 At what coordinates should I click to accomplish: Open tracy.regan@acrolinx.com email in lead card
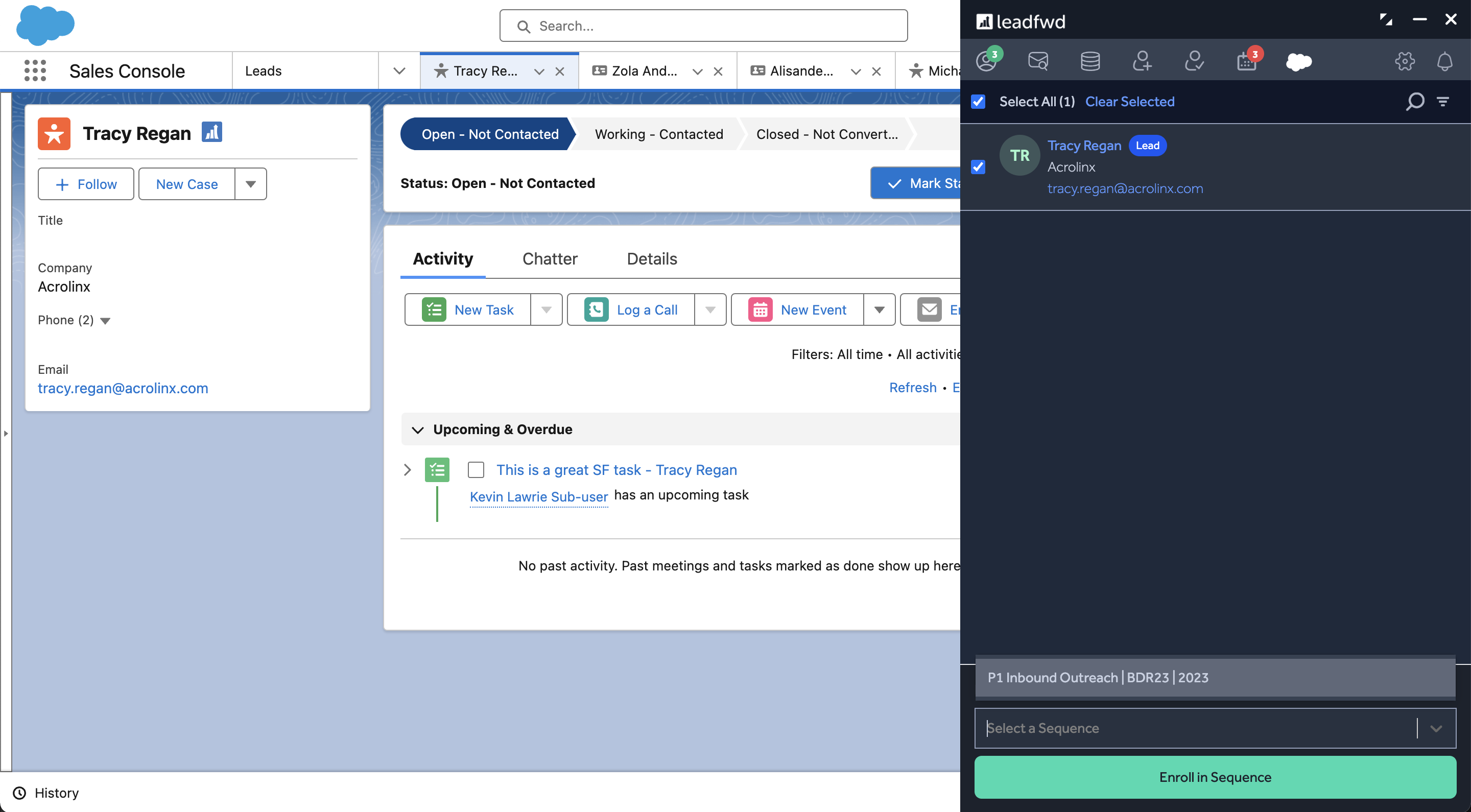123,388
